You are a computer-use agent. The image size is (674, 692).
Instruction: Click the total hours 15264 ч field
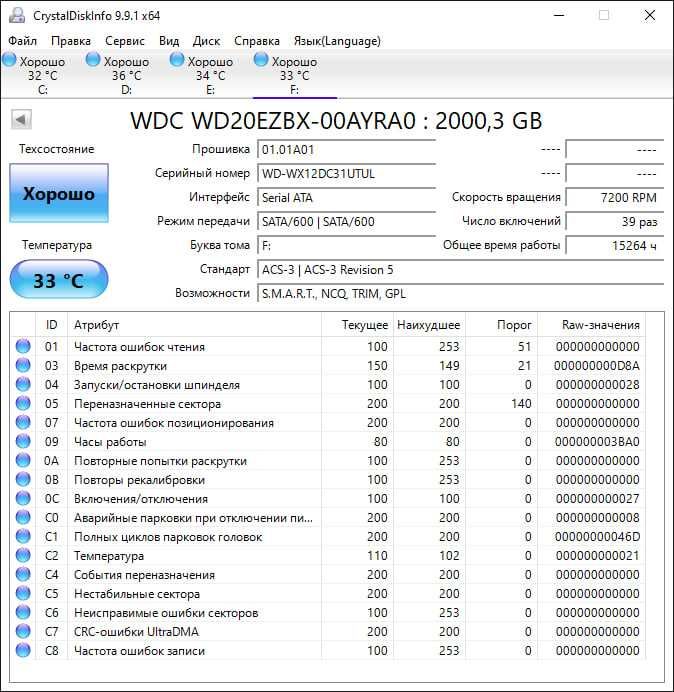click(x=615, y=245)
